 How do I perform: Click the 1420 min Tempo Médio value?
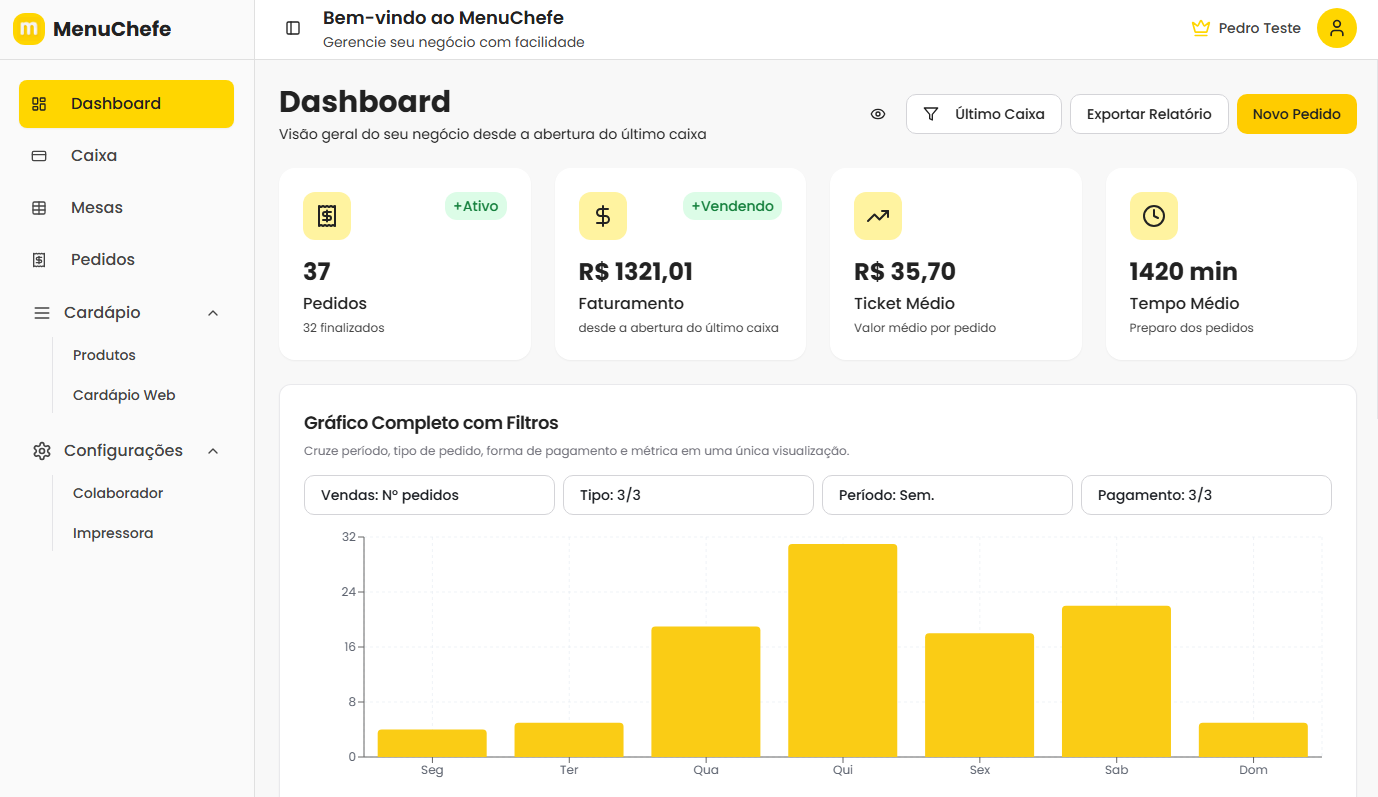tap(1183, 272)
